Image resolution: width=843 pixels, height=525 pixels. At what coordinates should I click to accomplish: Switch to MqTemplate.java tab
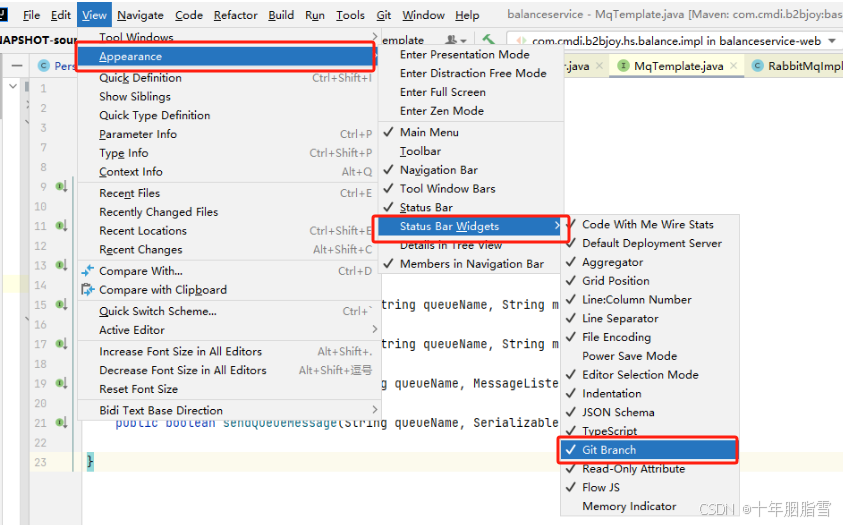[x=678, y=66]
